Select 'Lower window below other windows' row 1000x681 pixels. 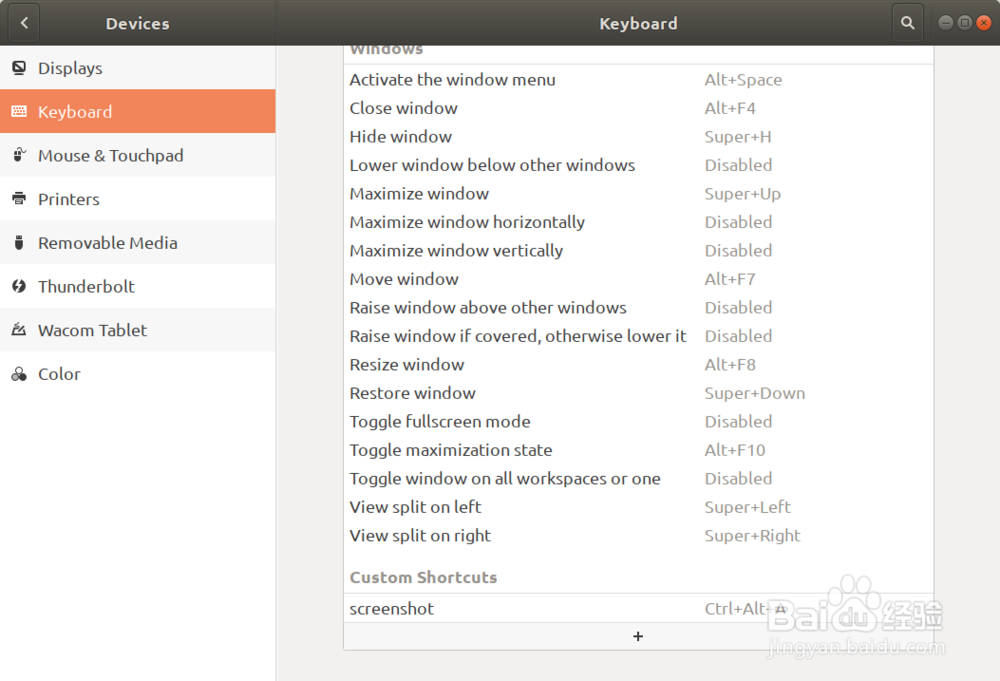[638, 165]
